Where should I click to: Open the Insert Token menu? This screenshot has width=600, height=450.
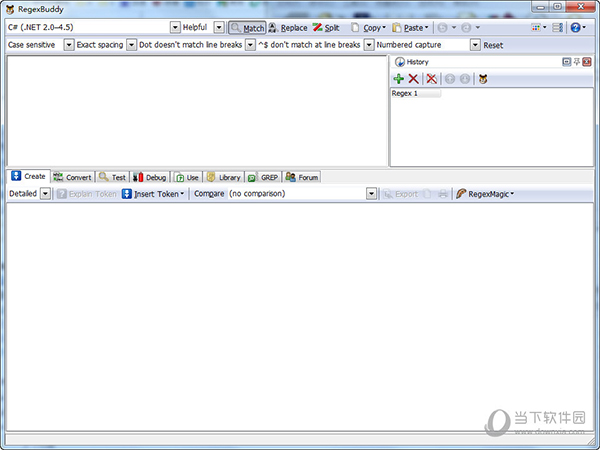(x=153, y=194)
